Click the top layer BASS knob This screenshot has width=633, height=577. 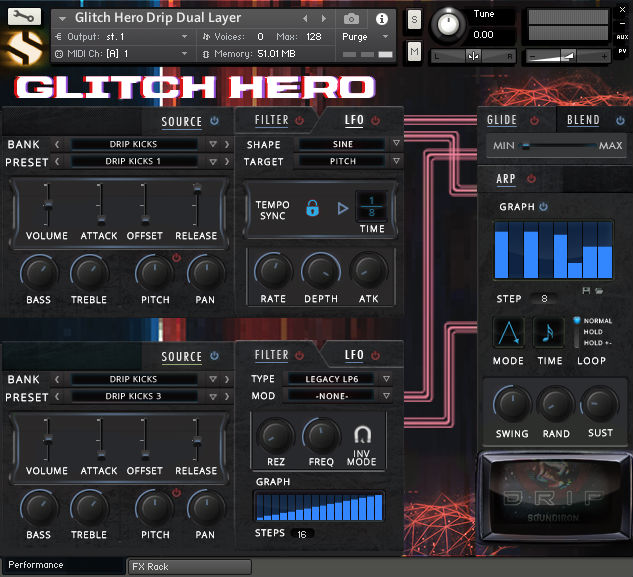click(39, 273)
